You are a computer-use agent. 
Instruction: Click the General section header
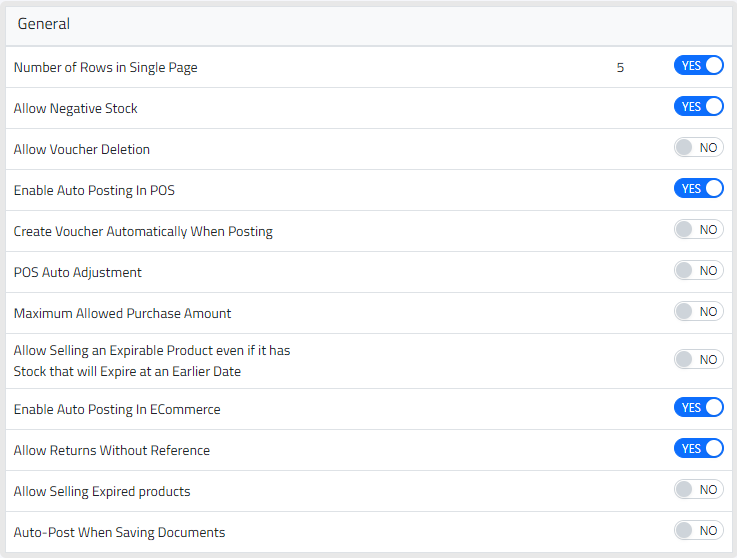click(44, 24)
